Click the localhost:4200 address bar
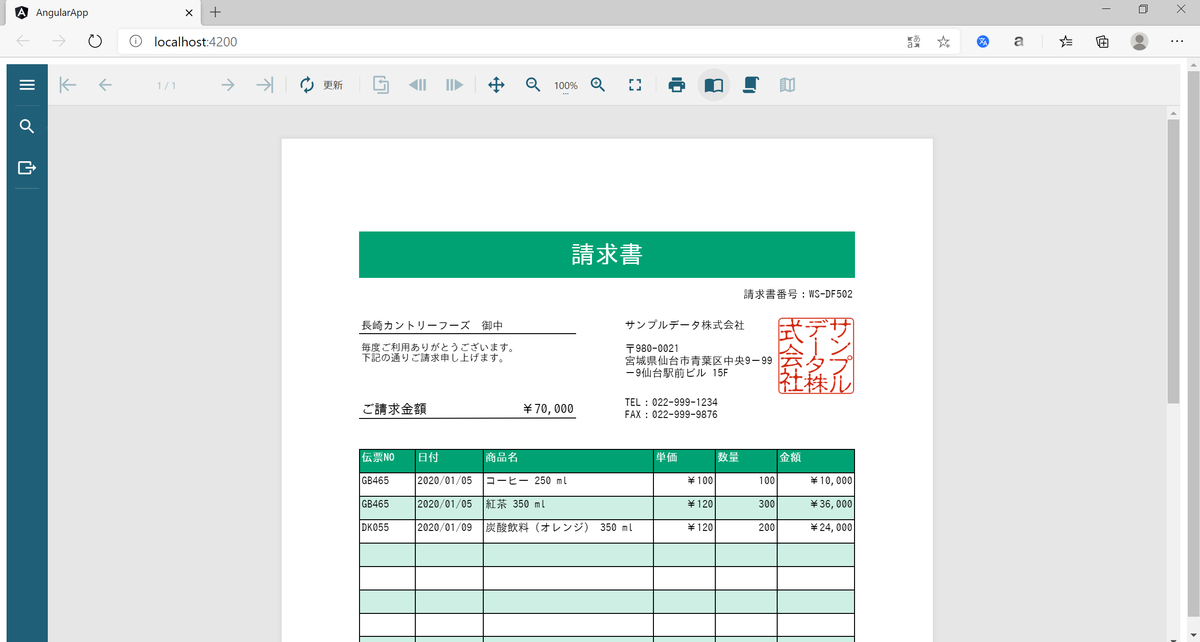The width and height of the screenshot is (1200, 642). (510, 41)
